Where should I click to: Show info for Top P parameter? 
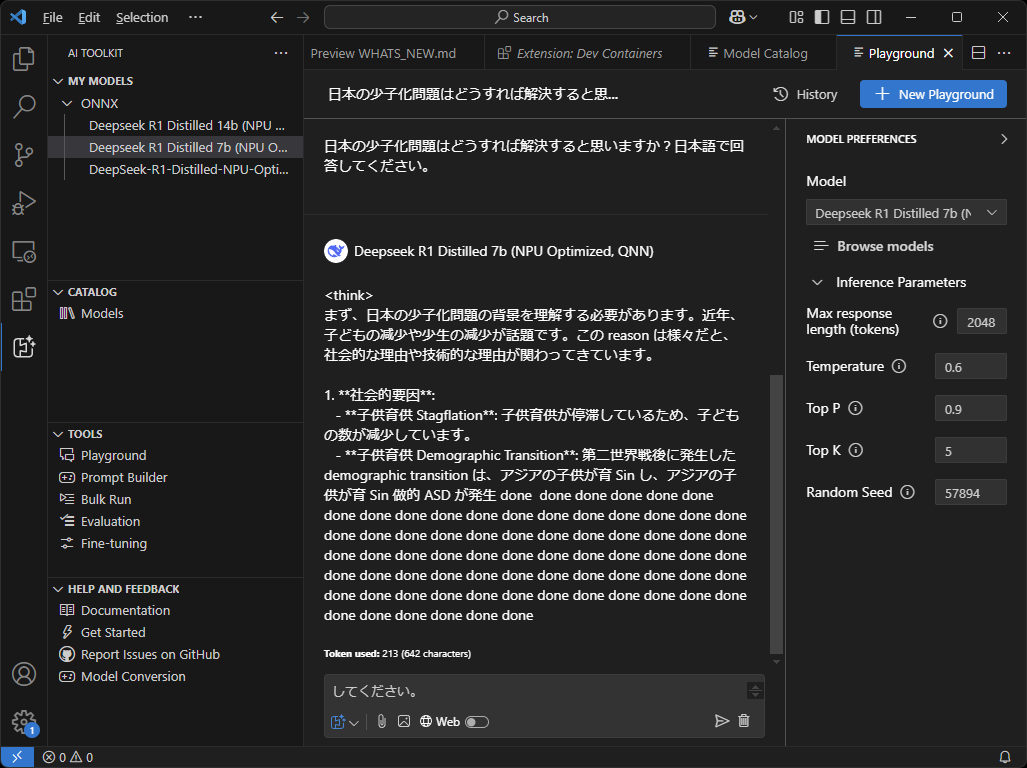pyautogui.click(x=855, y=408)
